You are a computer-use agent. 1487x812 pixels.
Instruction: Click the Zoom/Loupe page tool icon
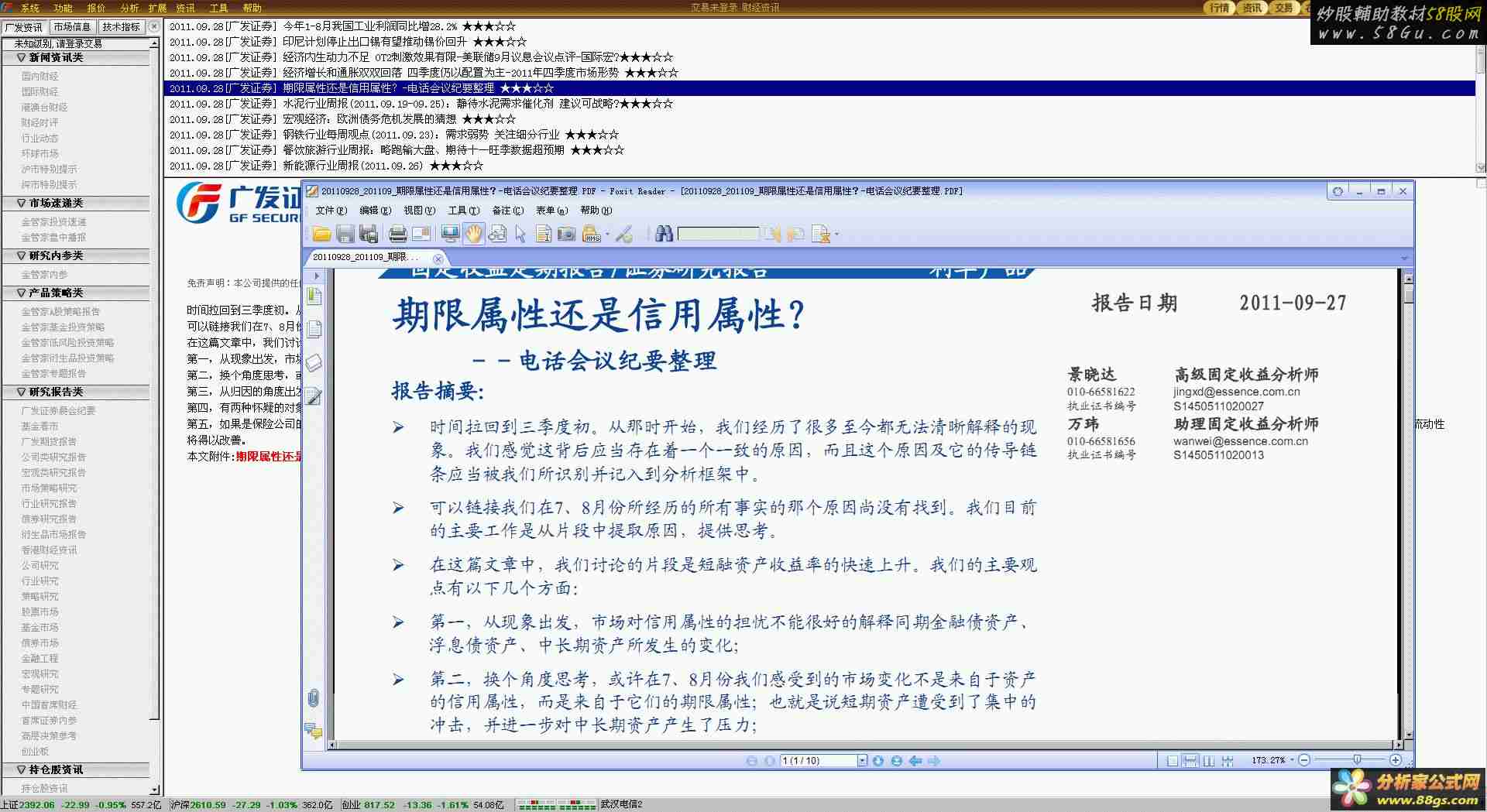point(497,234)
